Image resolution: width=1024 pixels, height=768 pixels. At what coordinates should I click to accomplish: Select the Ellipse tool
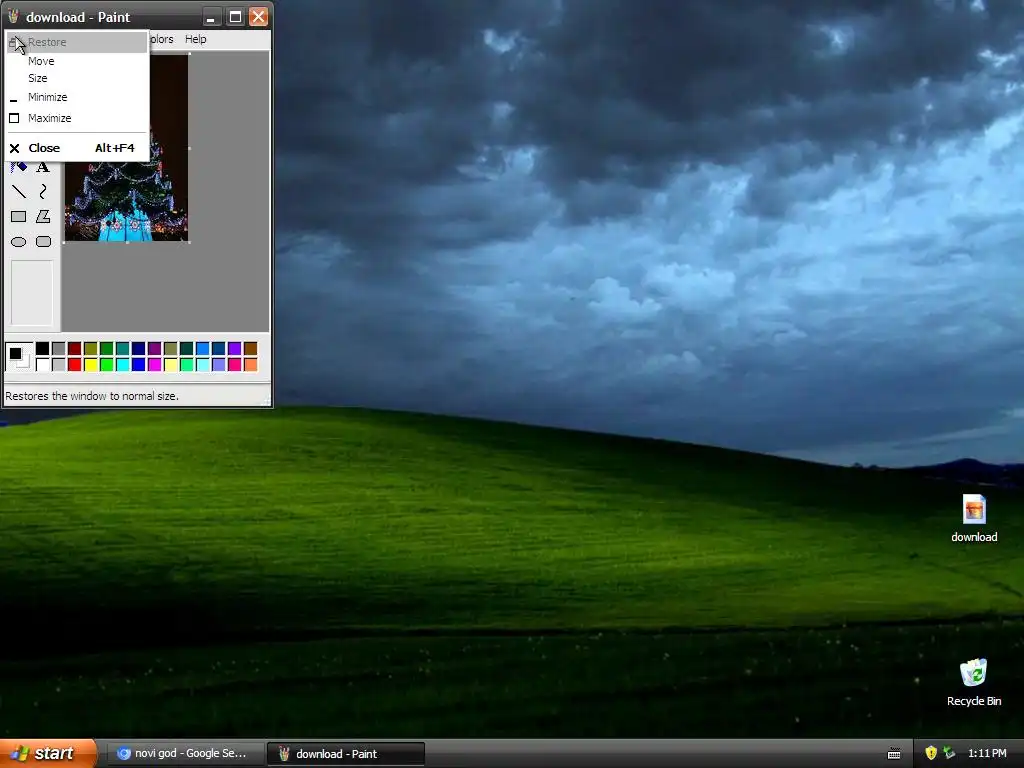(18, 242)
